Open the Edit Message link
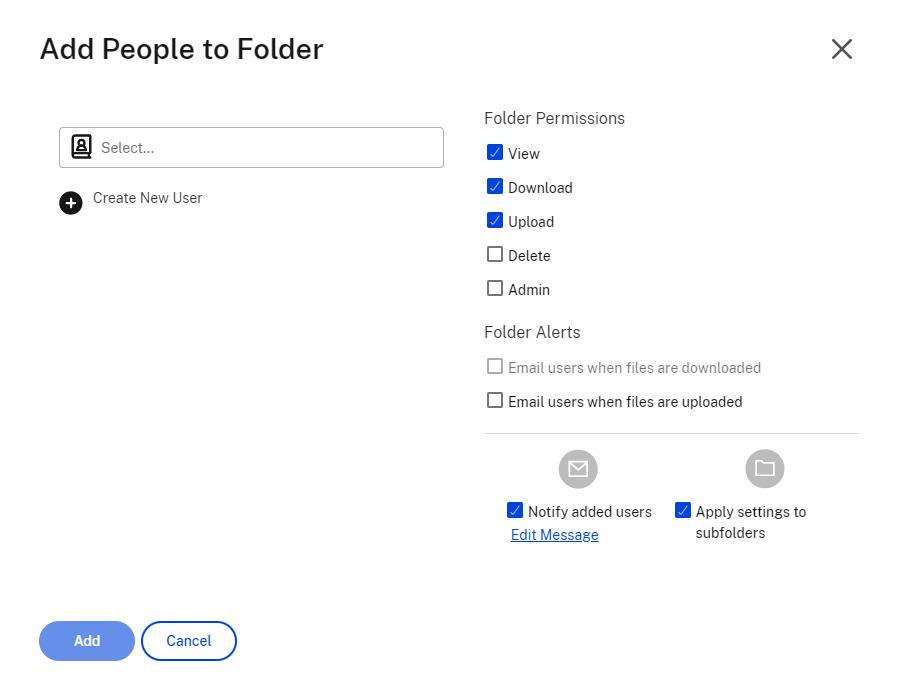The height and width of the screenshot is (694, 897). tap(554, 535)
